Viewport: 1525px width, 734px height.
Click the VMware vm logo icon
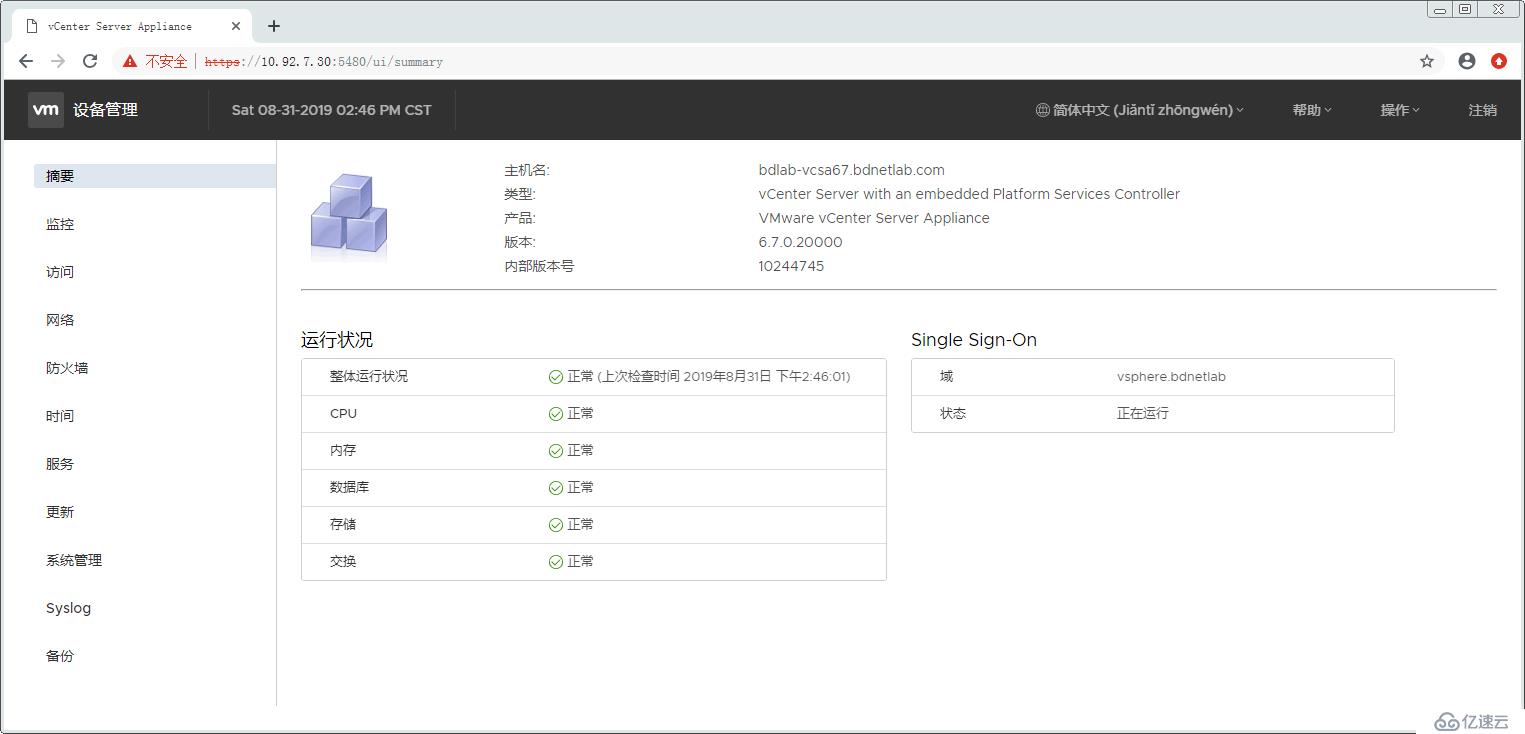[46, 110]
